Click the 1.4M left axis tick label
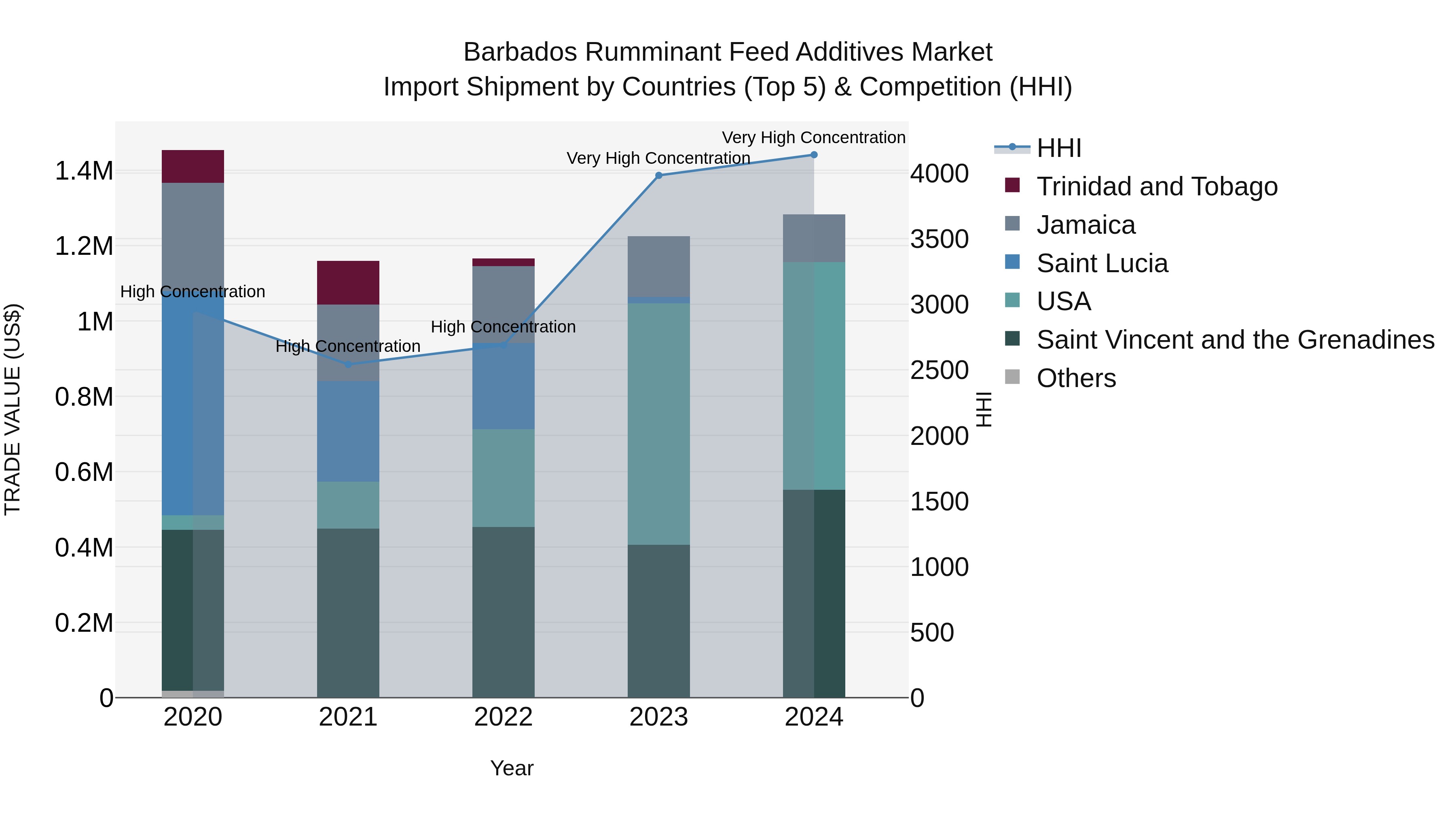 [84, 171]
